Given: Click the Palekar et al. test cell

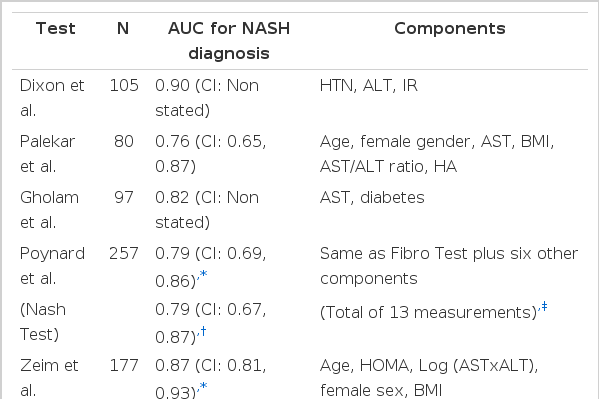Looking at the screenshot, I should pos(47,154).
